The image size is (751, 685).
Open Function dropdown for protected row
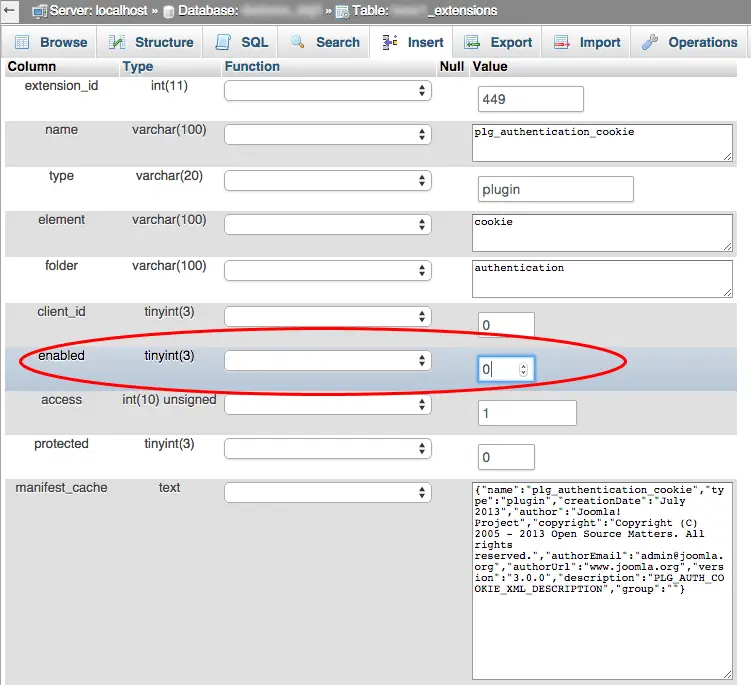pyautogui.click(x=328, y=449)
